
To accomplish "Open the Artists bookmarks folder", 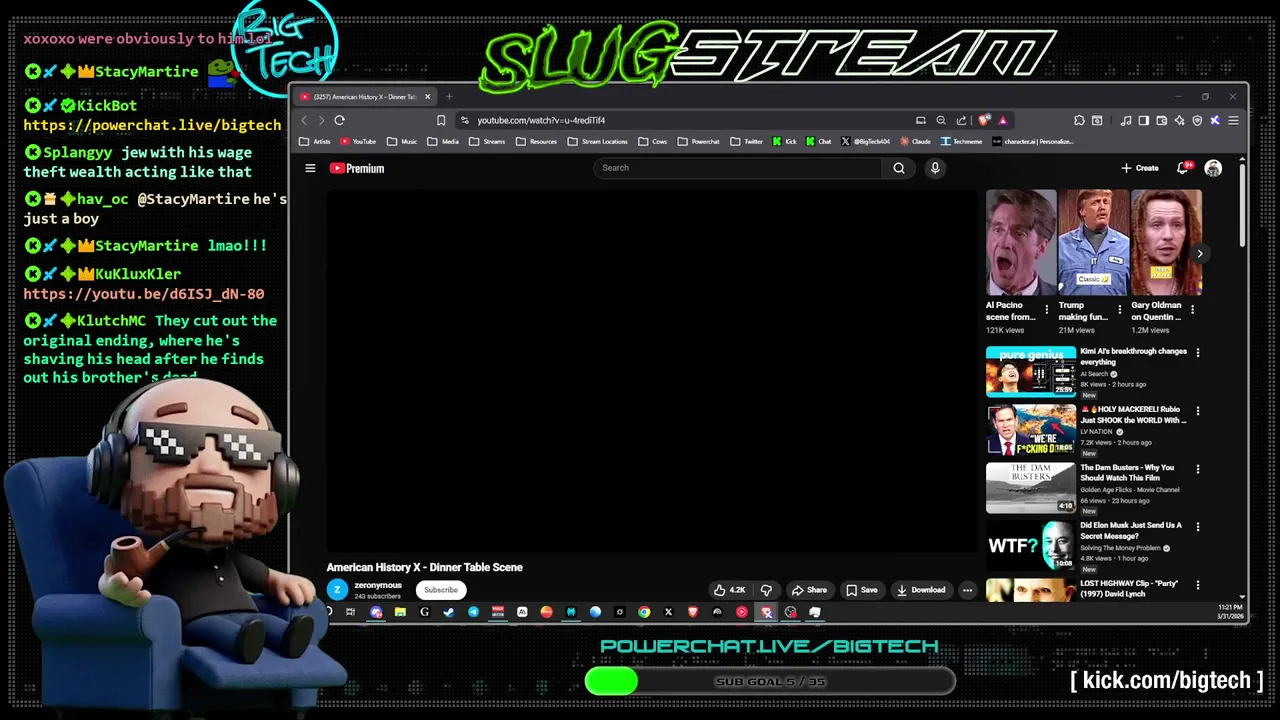I will [316, 142].
